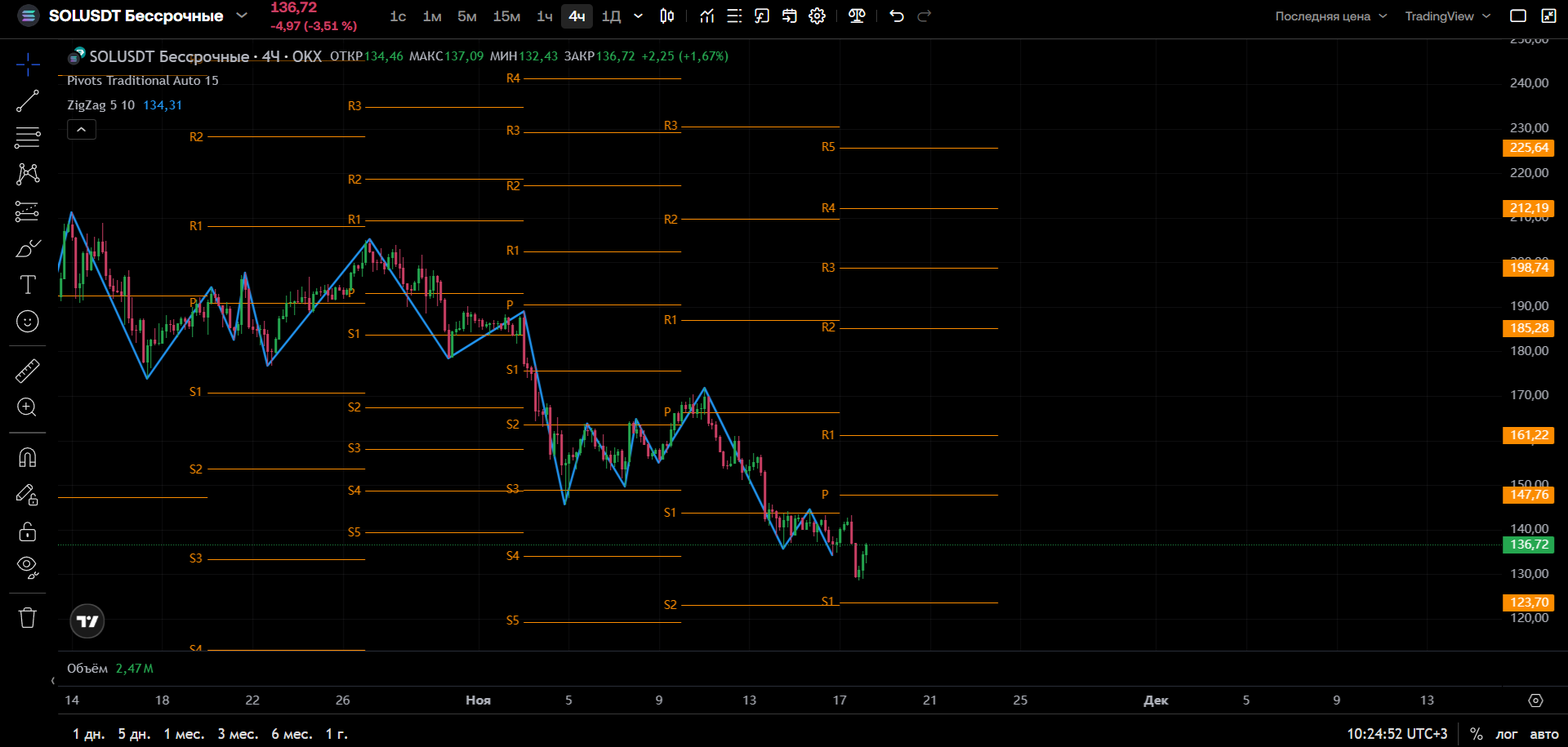Open the chart layout selection icon

pyautogui.click(x=1518, y=16)
